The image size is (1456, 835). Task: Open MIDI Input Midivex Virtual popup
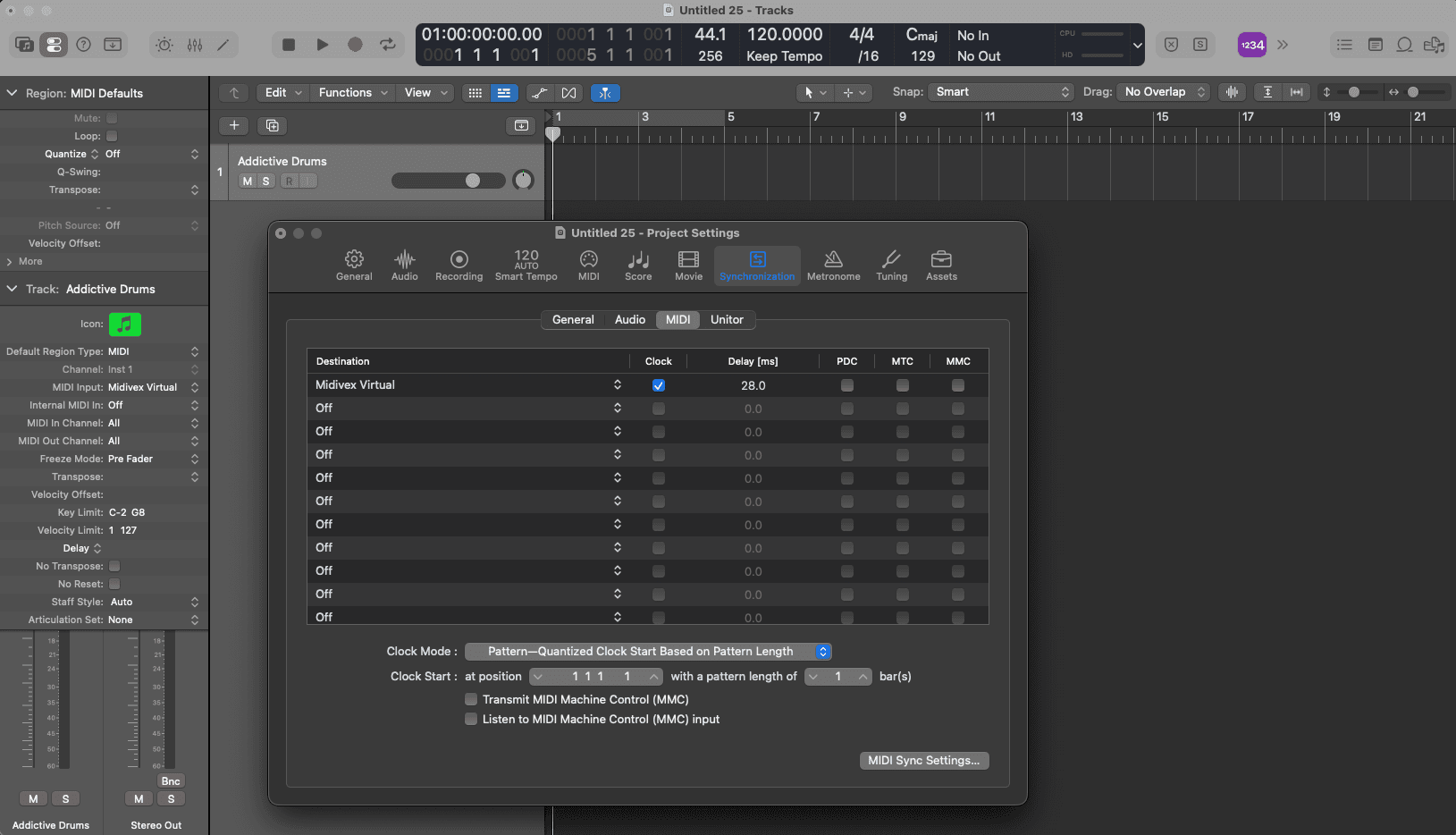(x=153, y=387)
